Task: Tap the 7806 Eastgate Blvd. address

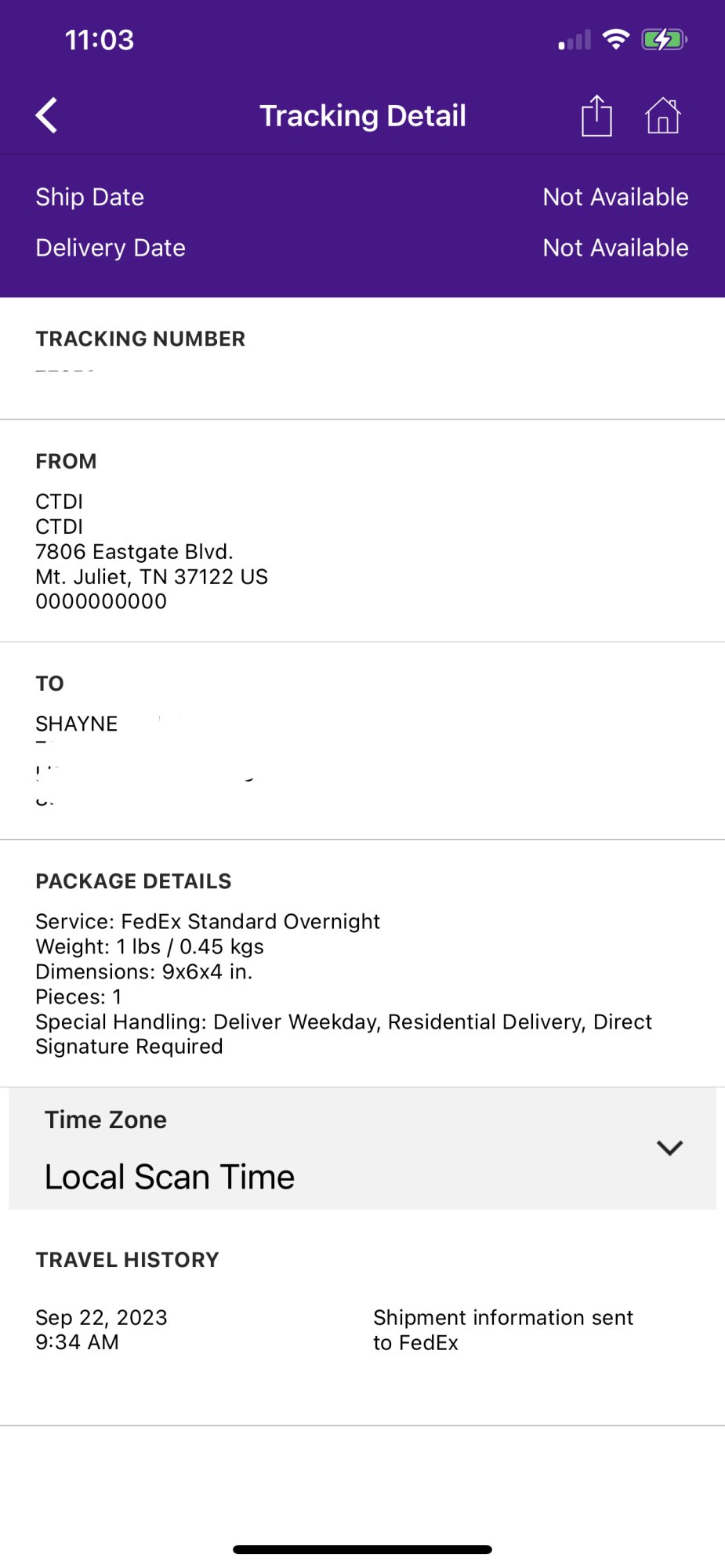Action: (134, 552)
